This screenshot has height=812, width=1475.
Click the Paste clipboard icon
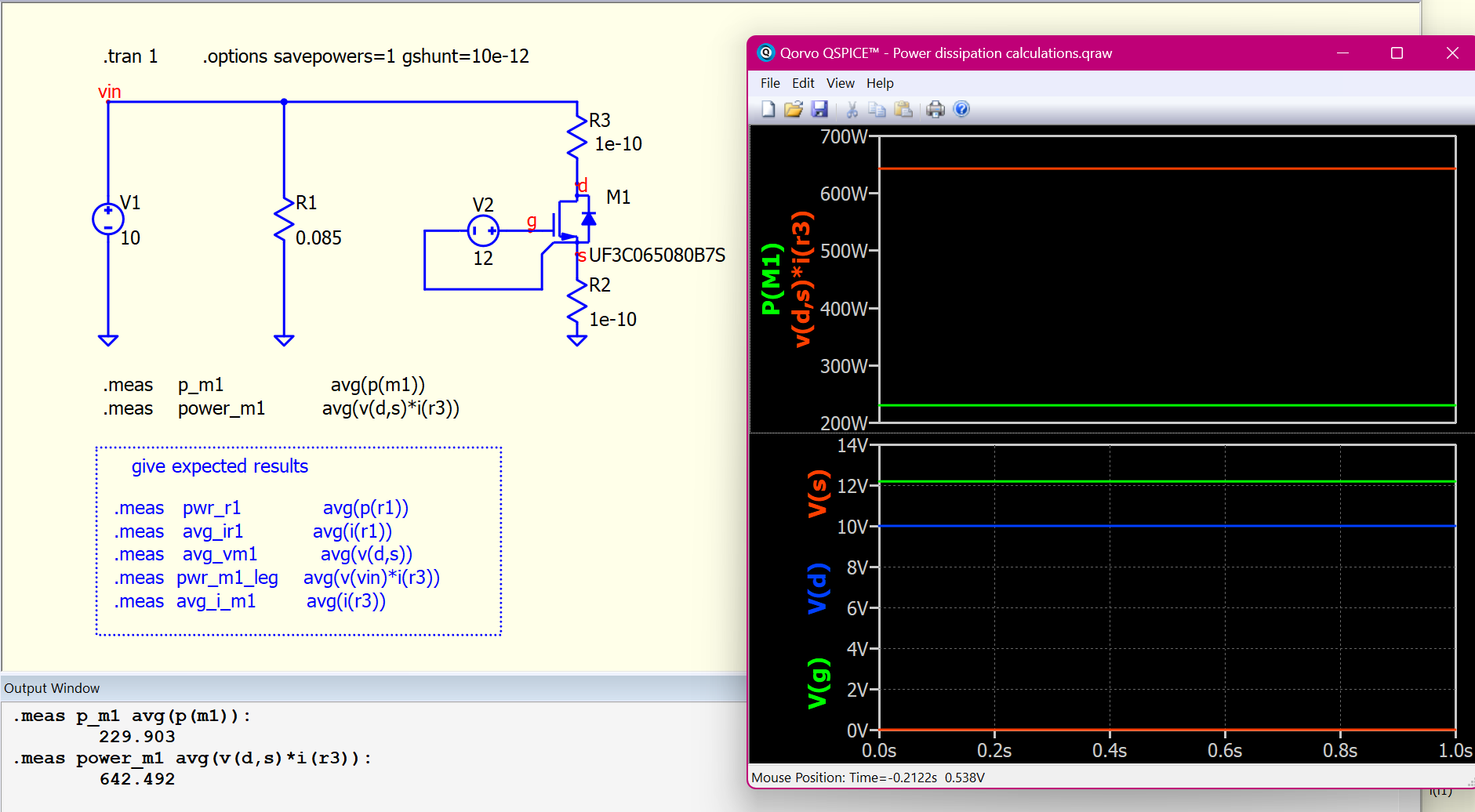point(903,110)
